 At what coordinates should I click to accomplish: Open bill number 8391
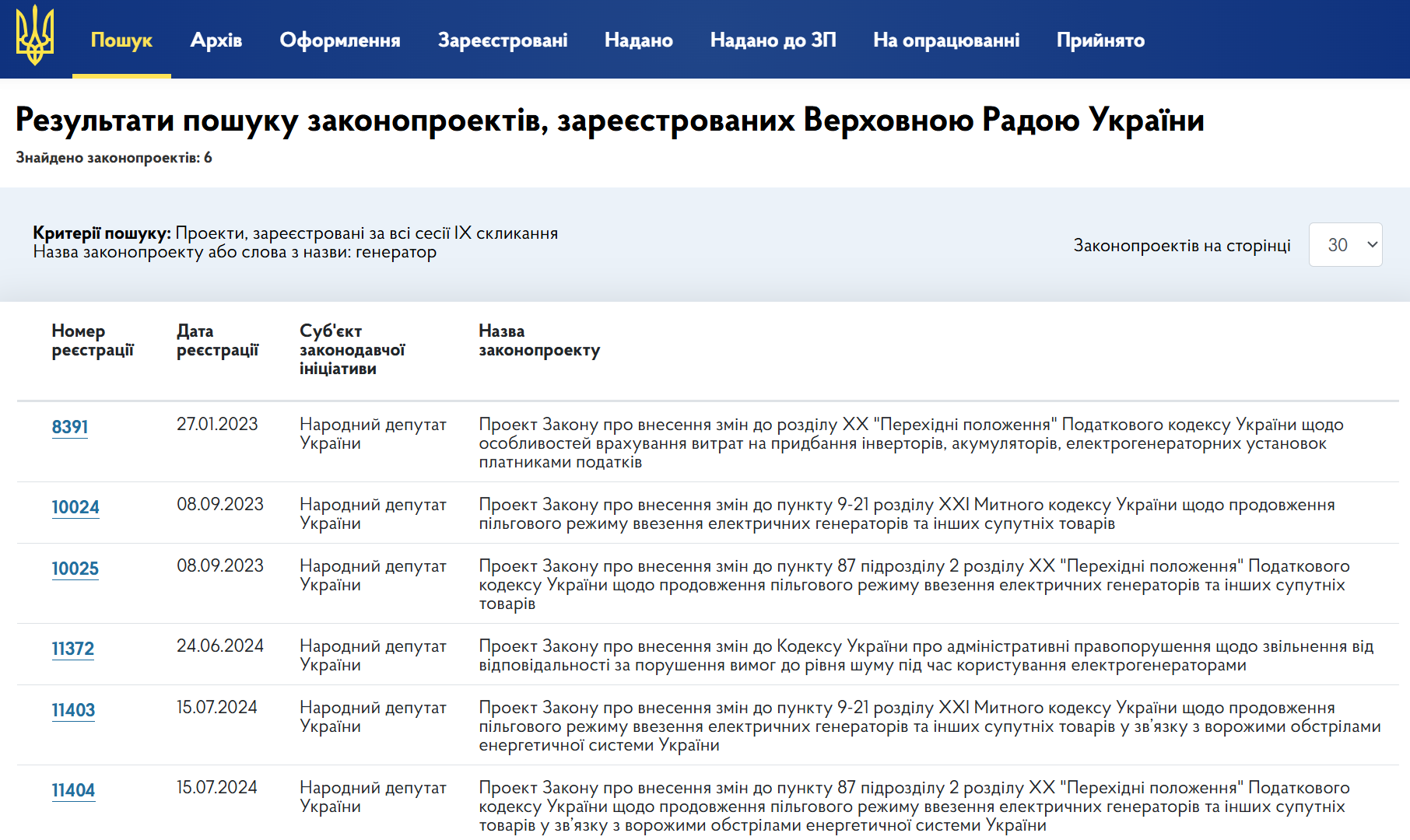(x=70, y=427)
